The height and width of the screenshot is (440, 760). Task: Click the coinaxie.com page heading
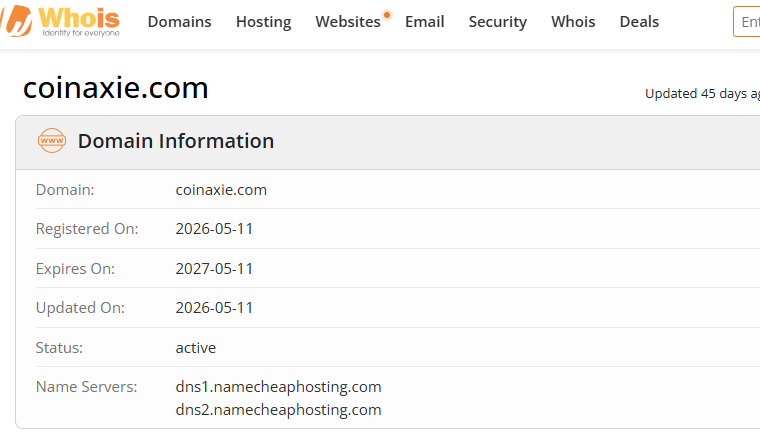point(115,88)
